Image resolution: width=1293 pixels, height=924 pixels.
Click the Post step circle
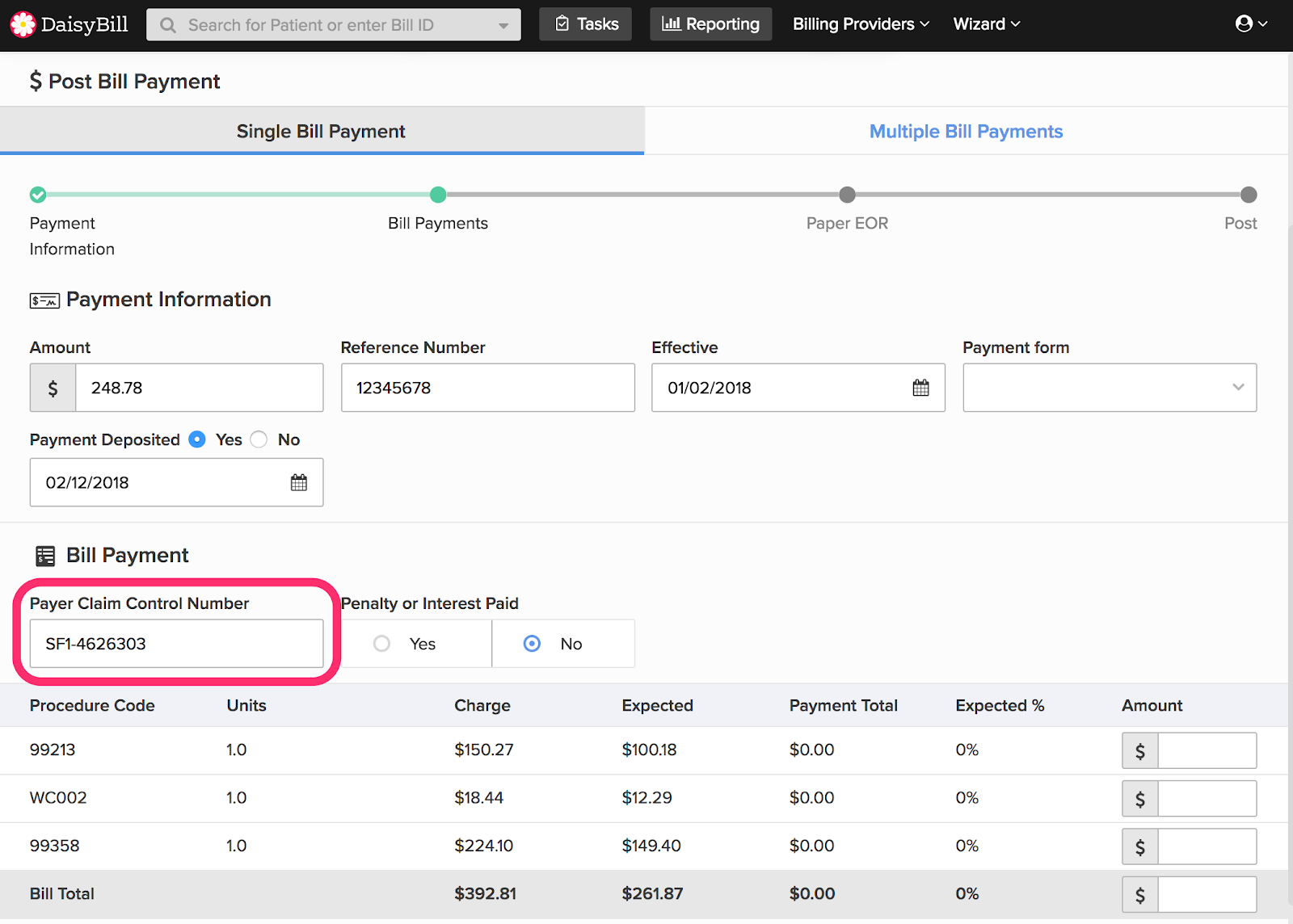click(x=1249, y=195)
